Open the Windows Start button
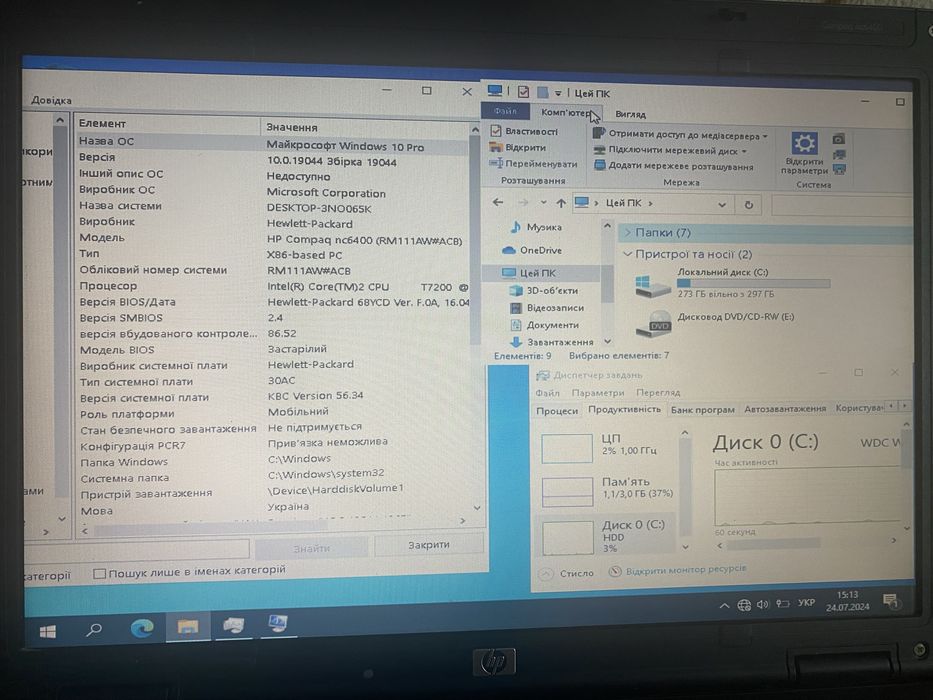Screen dimensions: 933x700 point(48,631)
